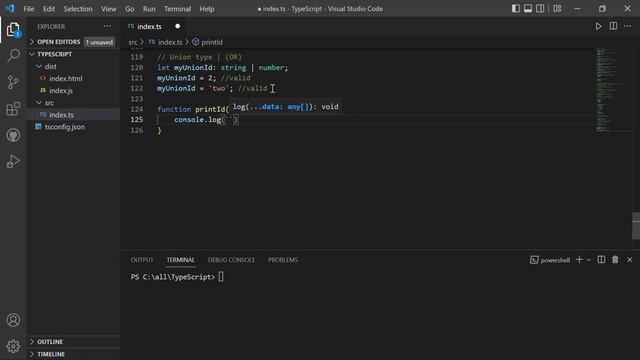This screenshot has width=640, height=360.
Task: Open the Extensions view
Action: point(13,109)
